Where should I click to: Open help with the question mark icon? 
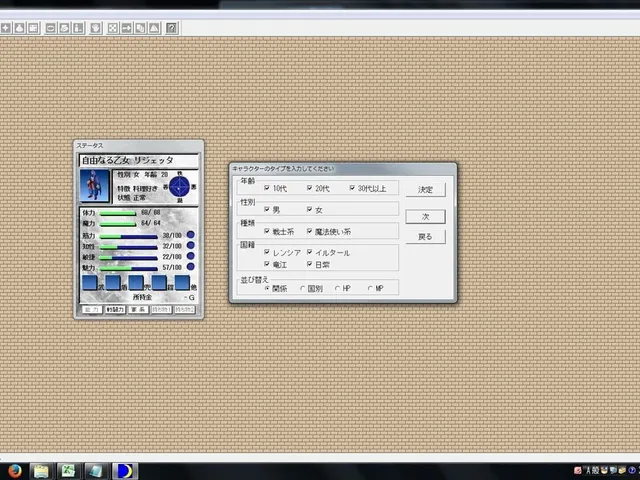(x=172, y=28)
